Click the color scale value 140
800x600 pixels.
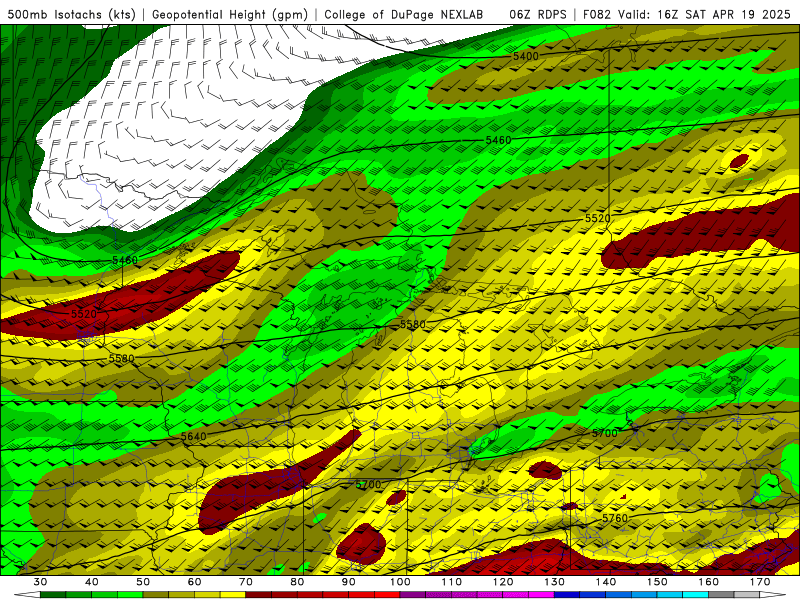[x=606, y=582]
